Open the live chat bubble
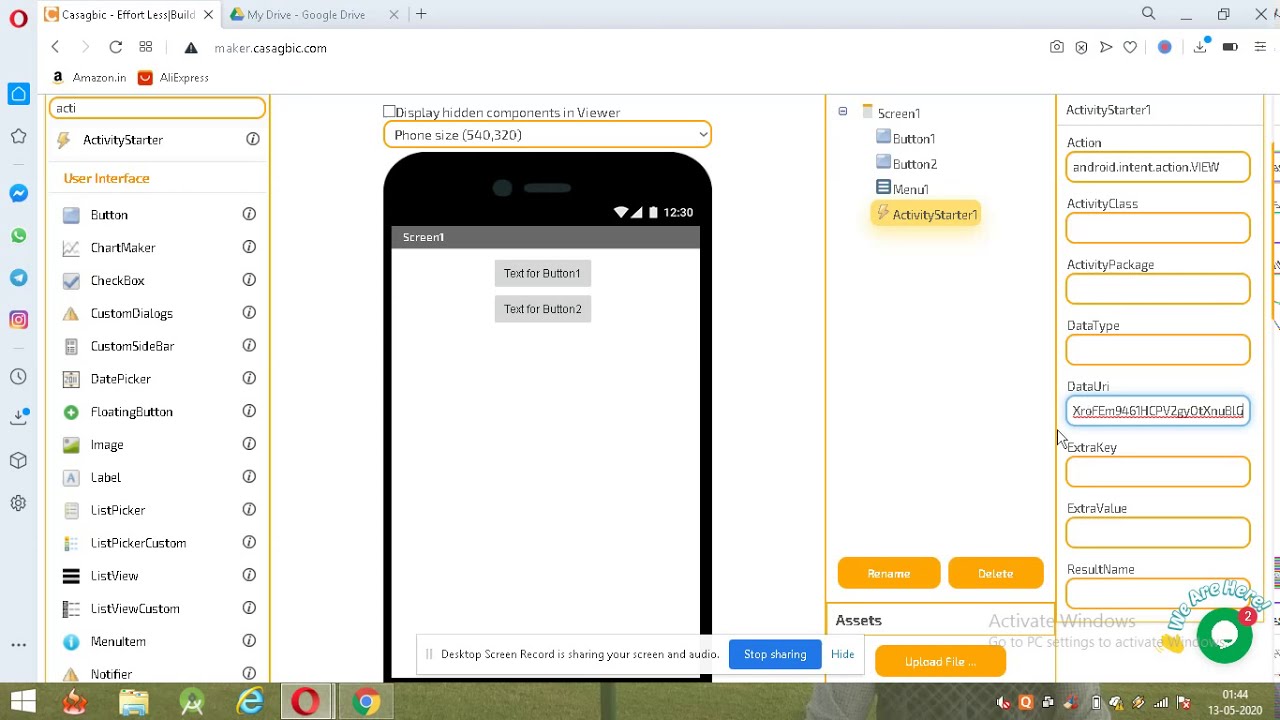The width and height of the screenshot is (1280, 720). click(1225, 635)
